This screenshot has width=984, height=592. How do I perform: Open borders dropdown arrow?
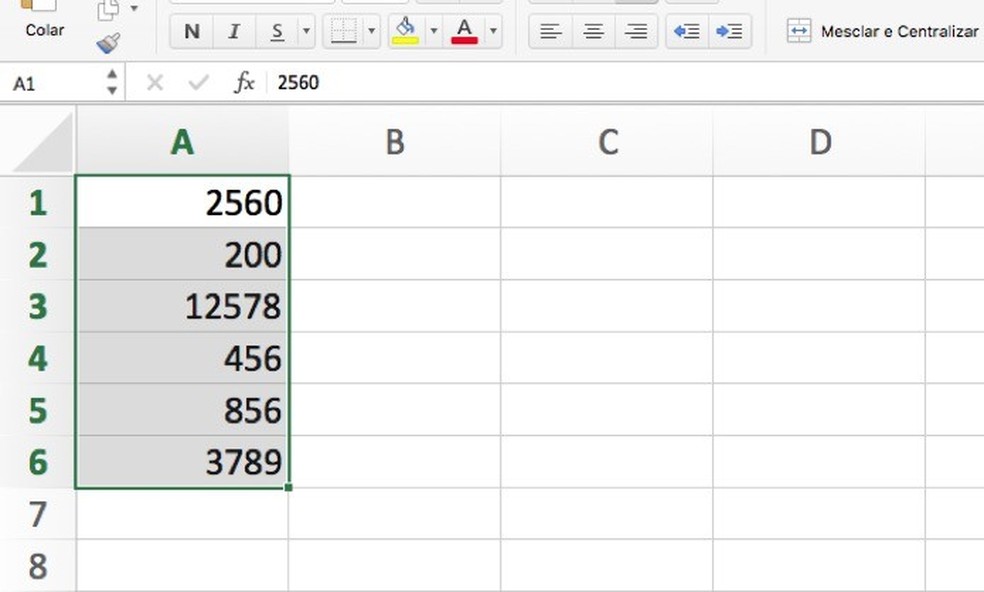click(371, 31)
